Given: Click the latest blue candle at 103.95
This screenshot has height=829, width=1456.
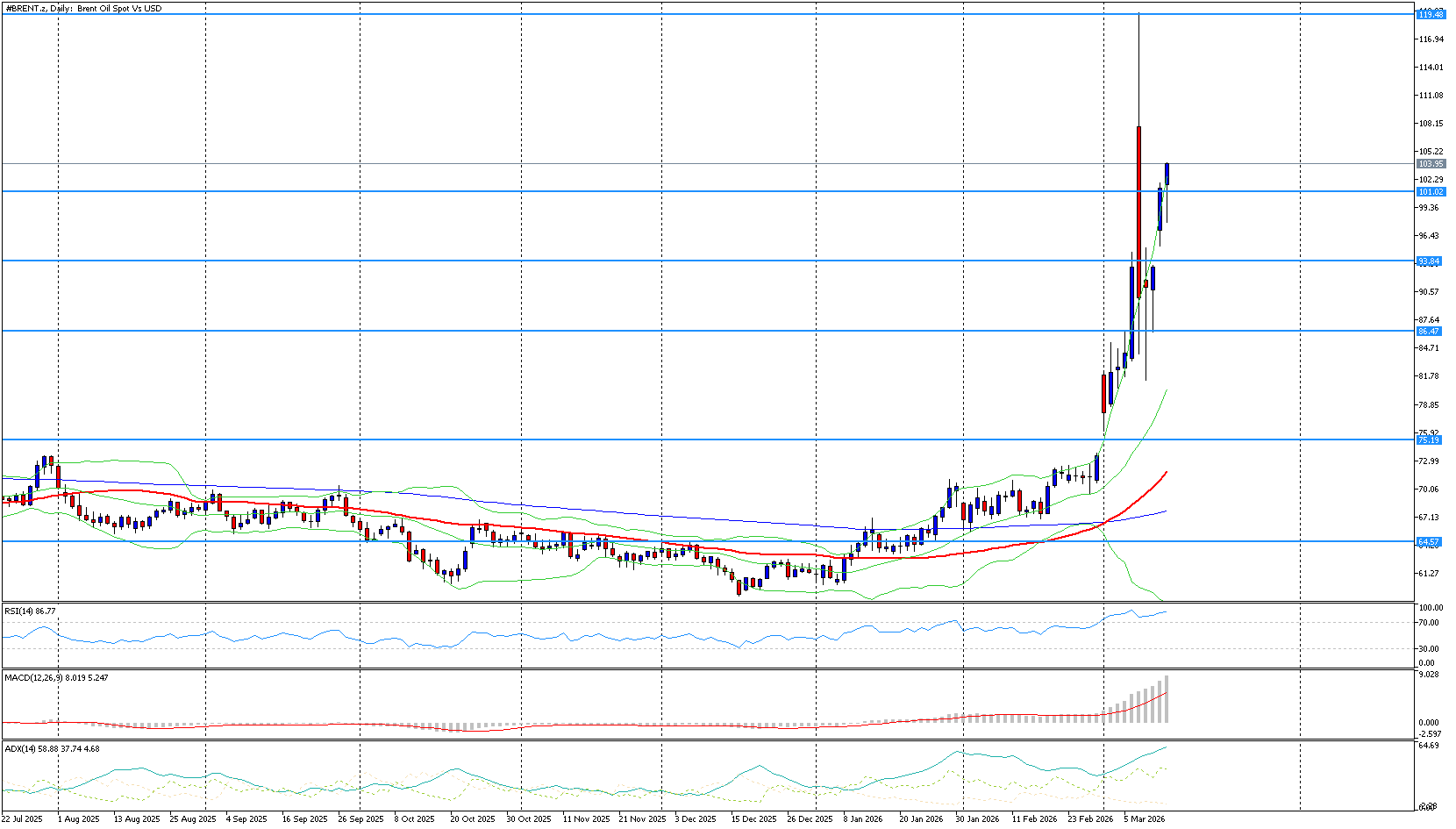Looking at the screenshot, I should click(1167, 174).
